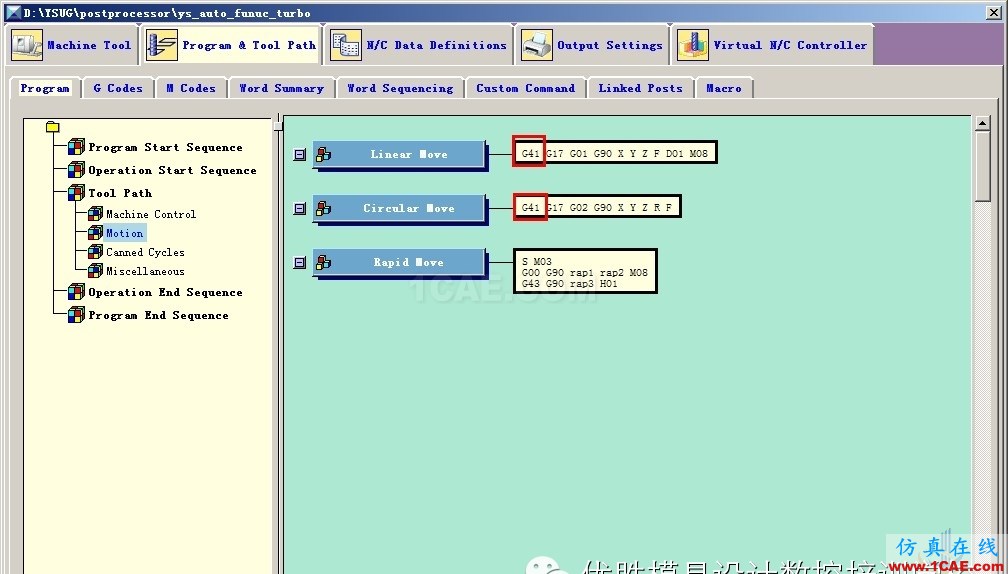Click the Operation End Sequence cube icon

76,292
